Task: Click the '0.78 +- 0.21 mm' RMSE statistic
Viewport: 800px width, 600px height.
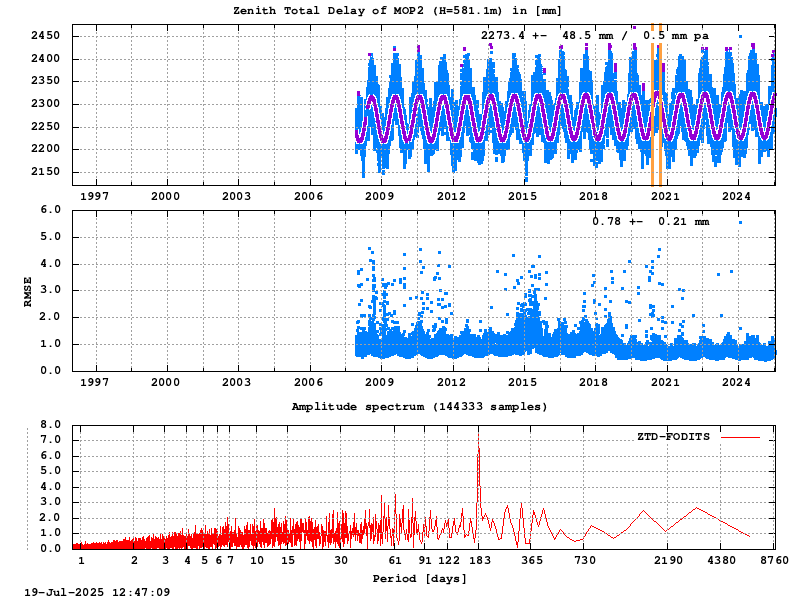Action: tap(651, 221)
